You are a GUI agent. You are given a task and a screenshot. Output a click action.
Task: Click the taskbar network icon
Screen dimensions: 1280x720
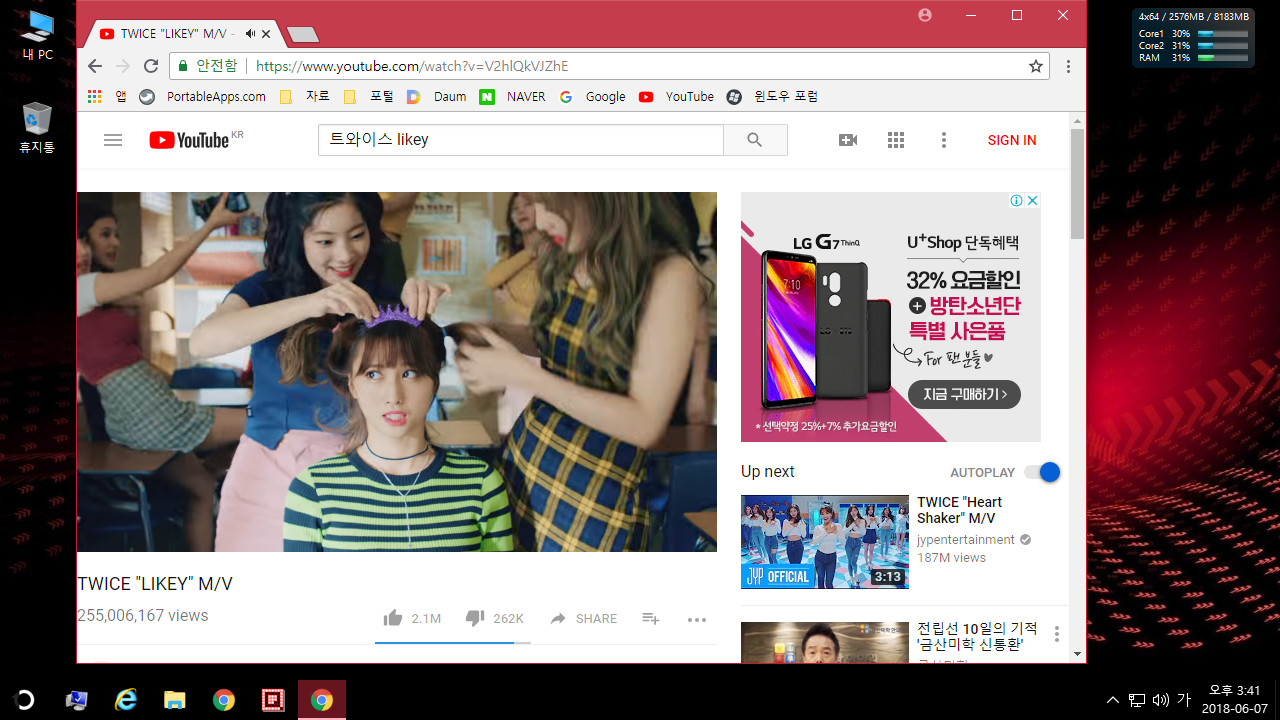[1137, 700]
